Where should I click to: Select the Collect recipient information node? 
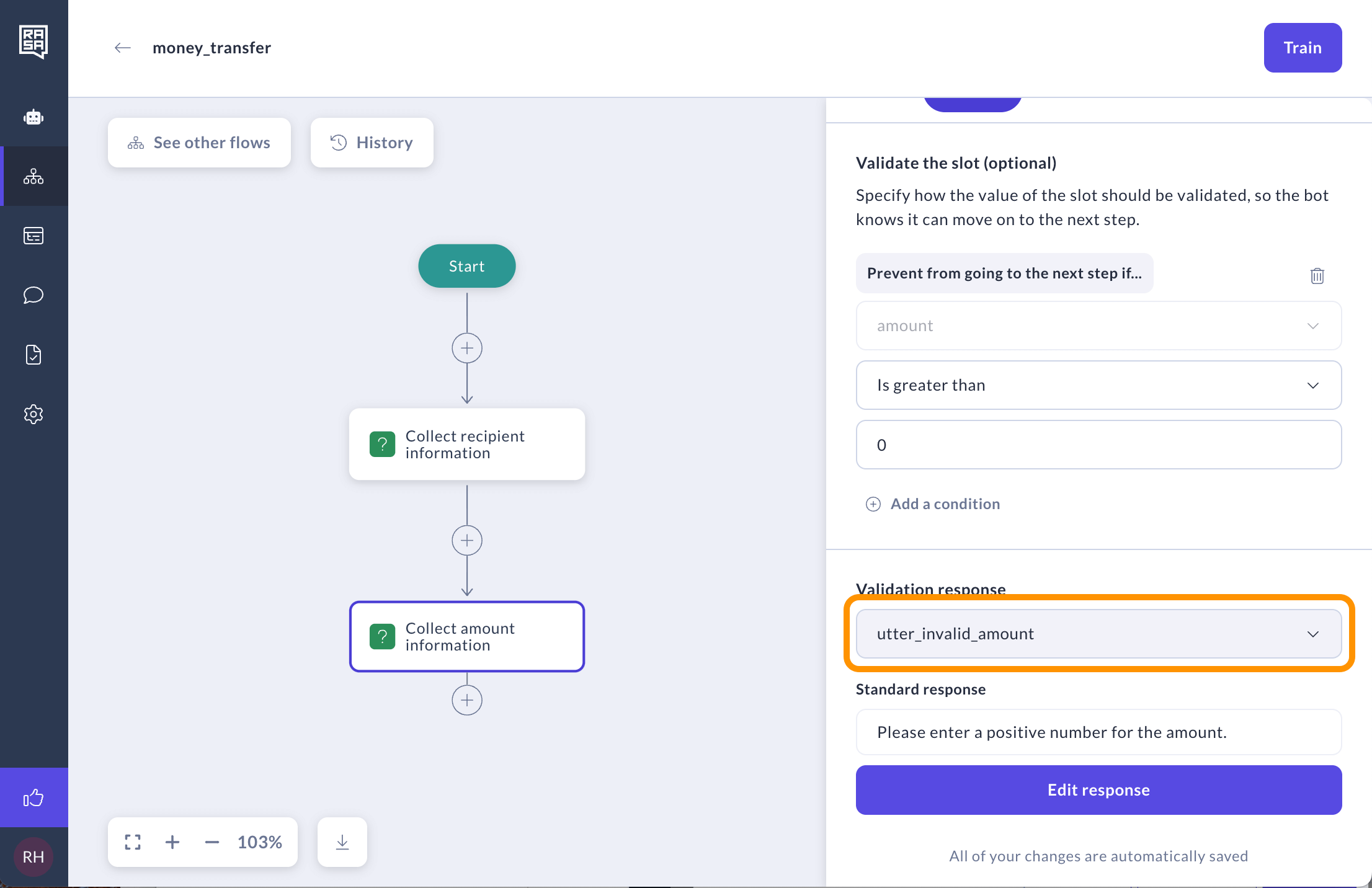466,445
